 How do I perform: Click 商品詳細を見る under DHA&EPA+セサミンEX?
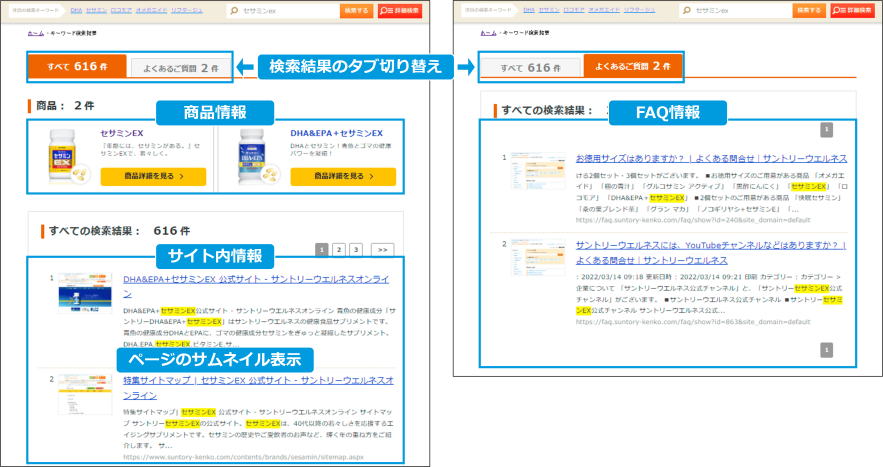tap(343, 176)
